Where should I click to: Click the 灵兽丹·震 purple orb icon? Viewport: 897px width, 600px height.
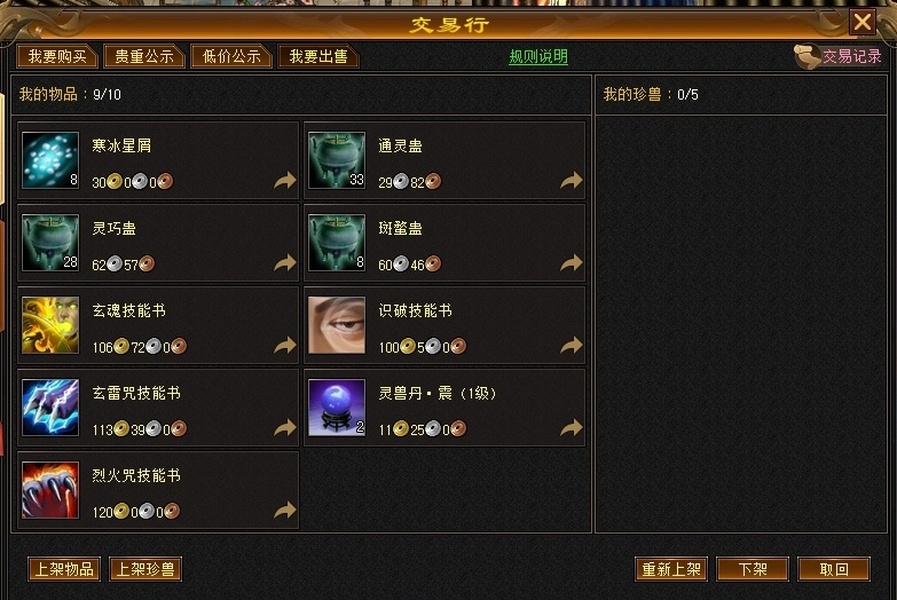(336, 407)
